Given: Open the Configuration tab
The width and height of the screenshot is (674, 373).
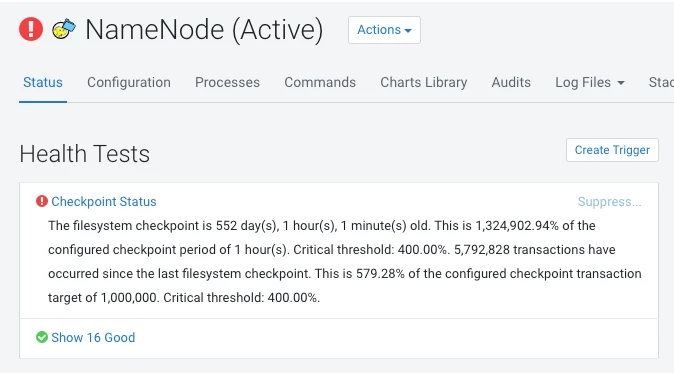Looking at the screenshot, I should (129, 82).
